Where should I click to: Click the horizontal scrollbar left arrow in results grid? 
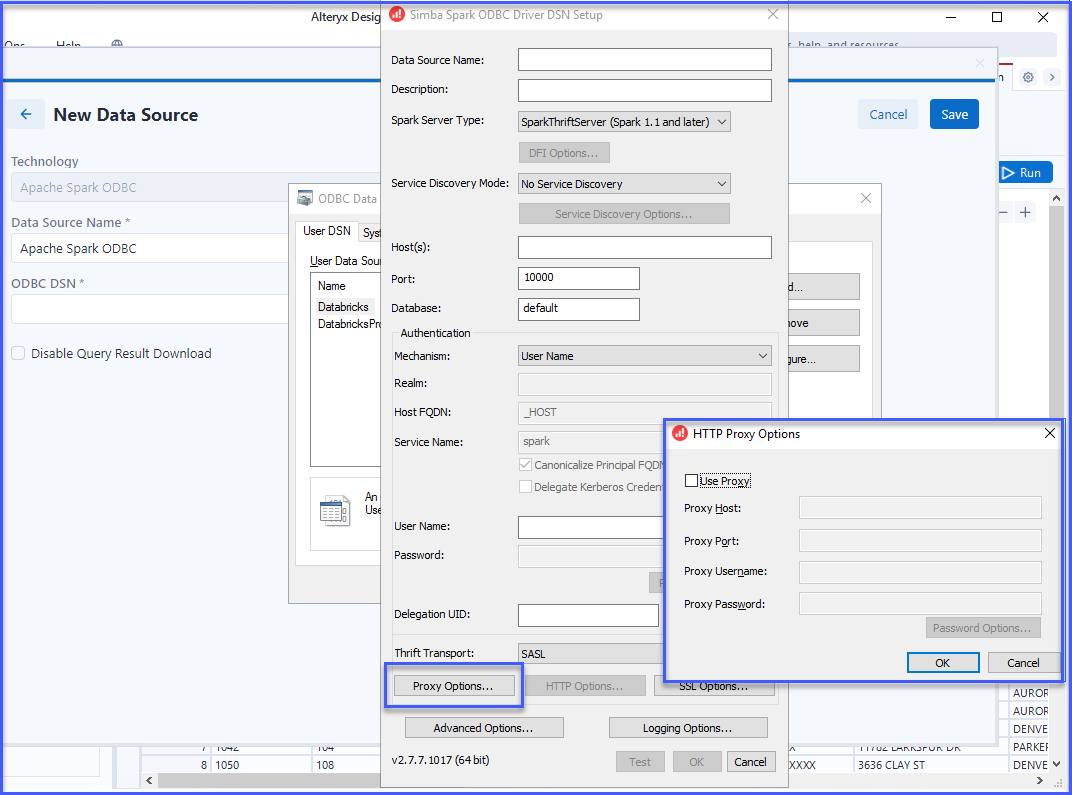click(149, 780)
